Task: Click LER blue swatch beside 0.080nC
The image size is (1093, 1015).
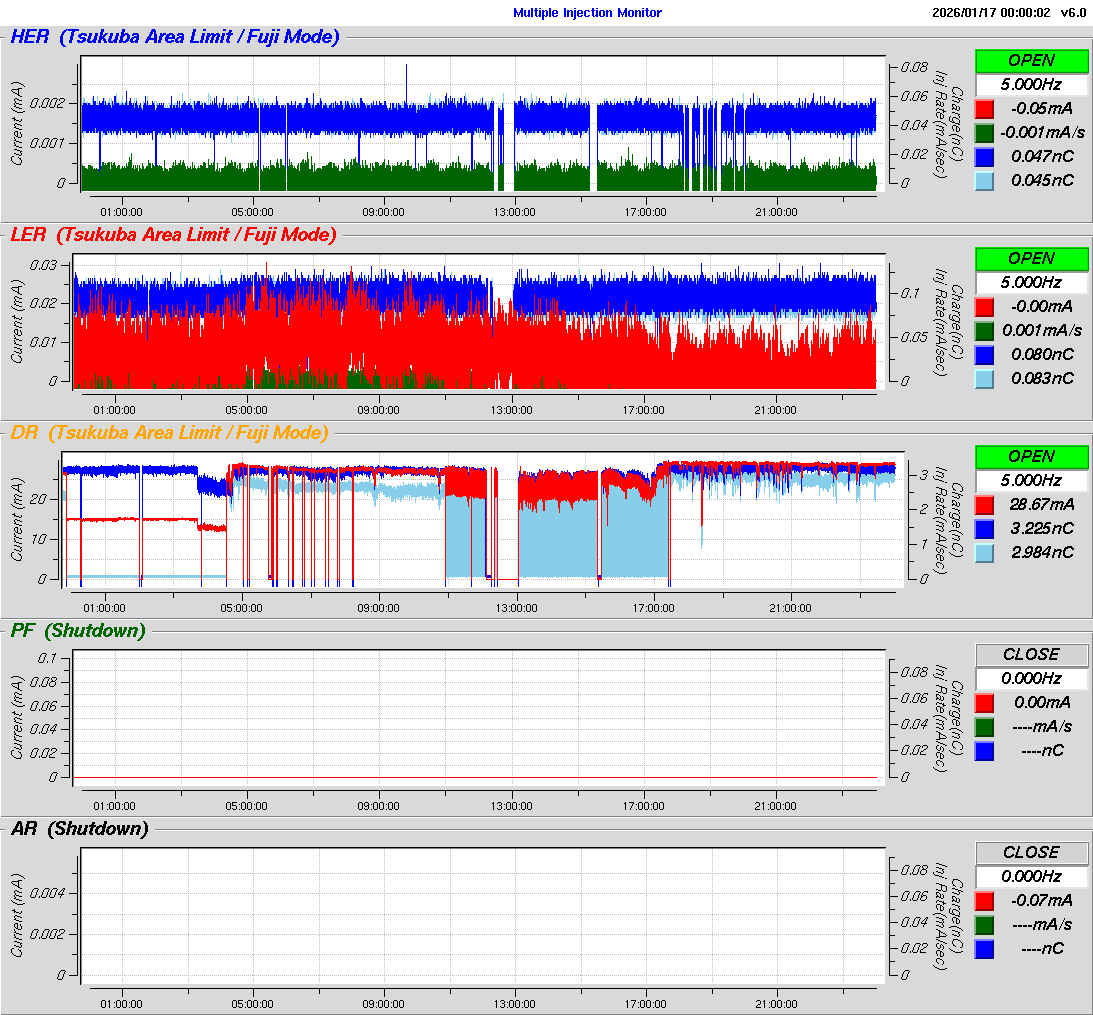Action: tap(984, 355)
